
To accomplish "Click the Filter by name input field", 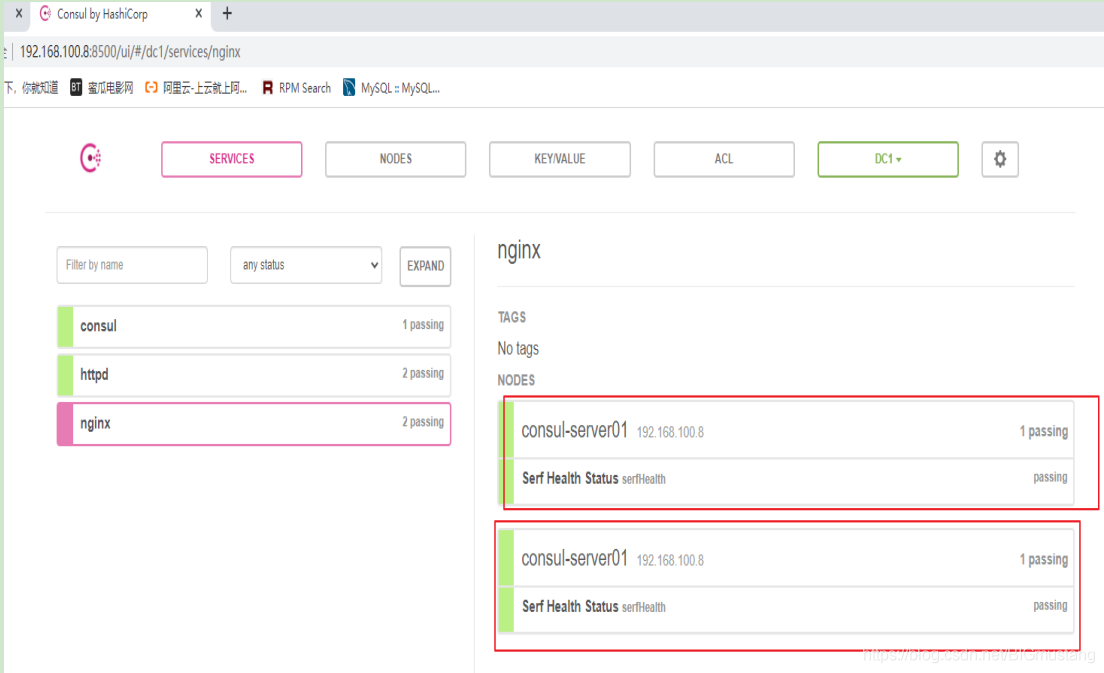I will click(x=132, y=265).
